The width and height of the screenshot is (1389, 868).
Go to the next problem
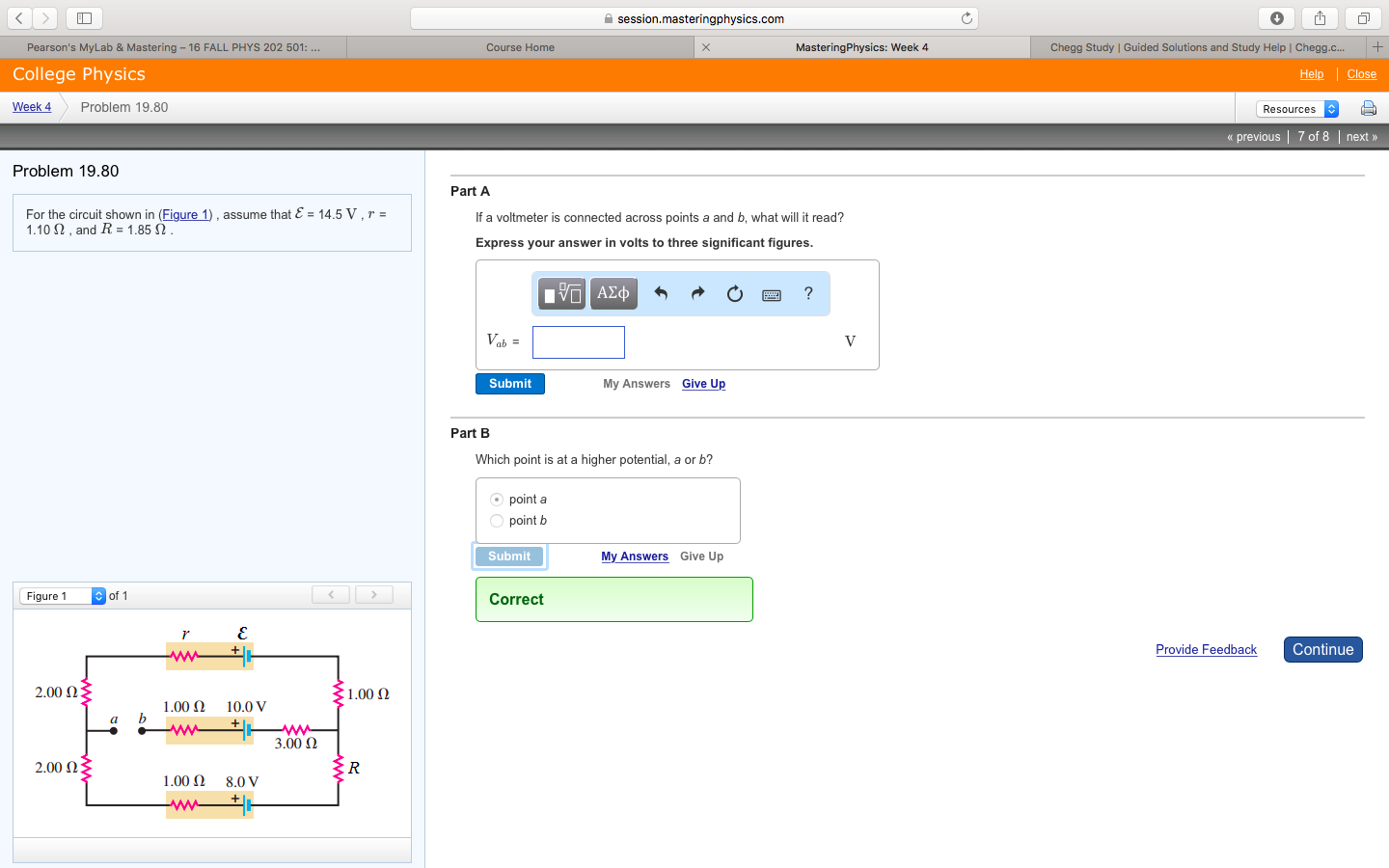(1362, 137)
